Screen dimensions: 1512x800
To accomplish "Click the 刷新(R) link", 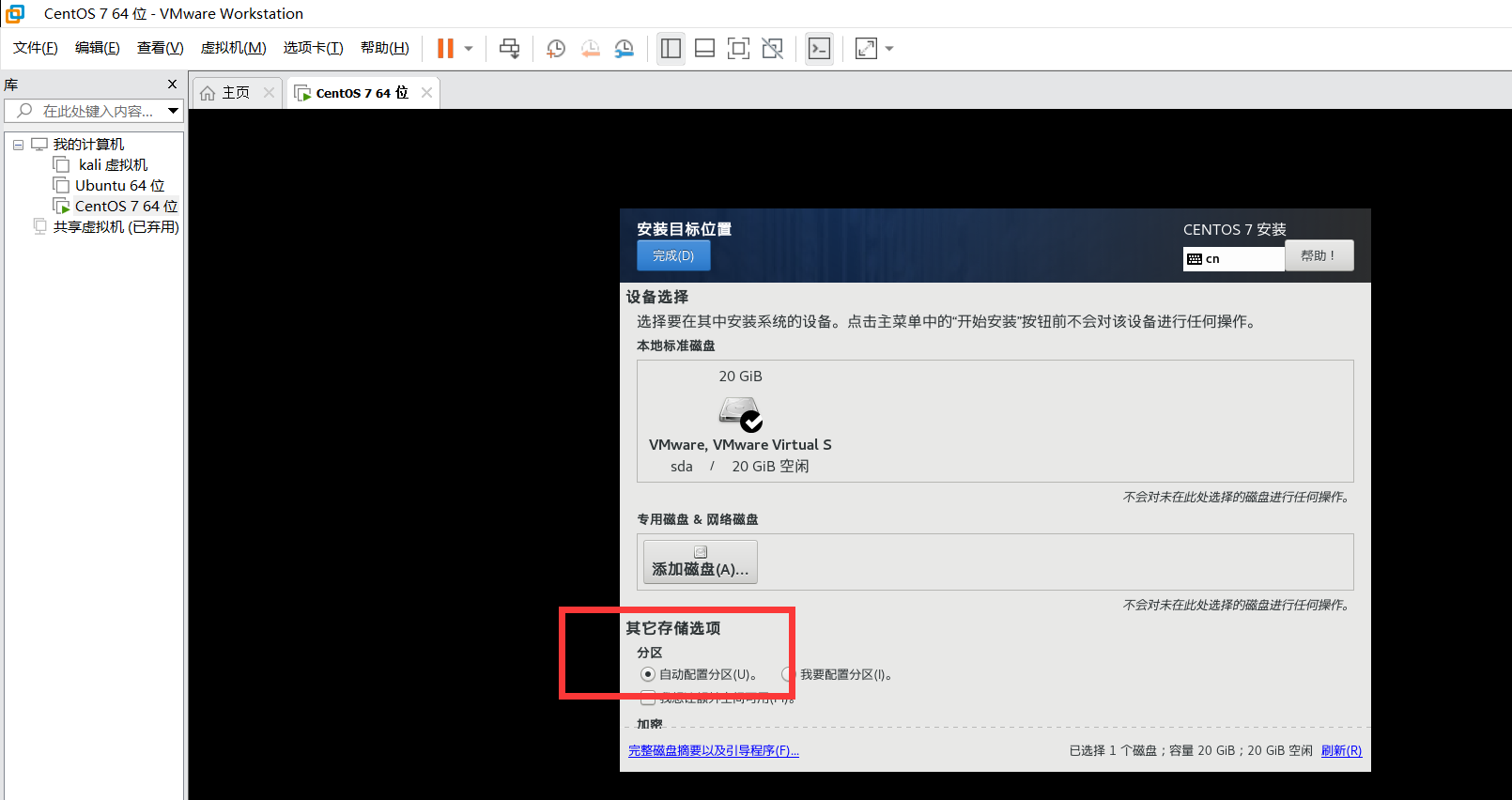I will (1341, 750).
